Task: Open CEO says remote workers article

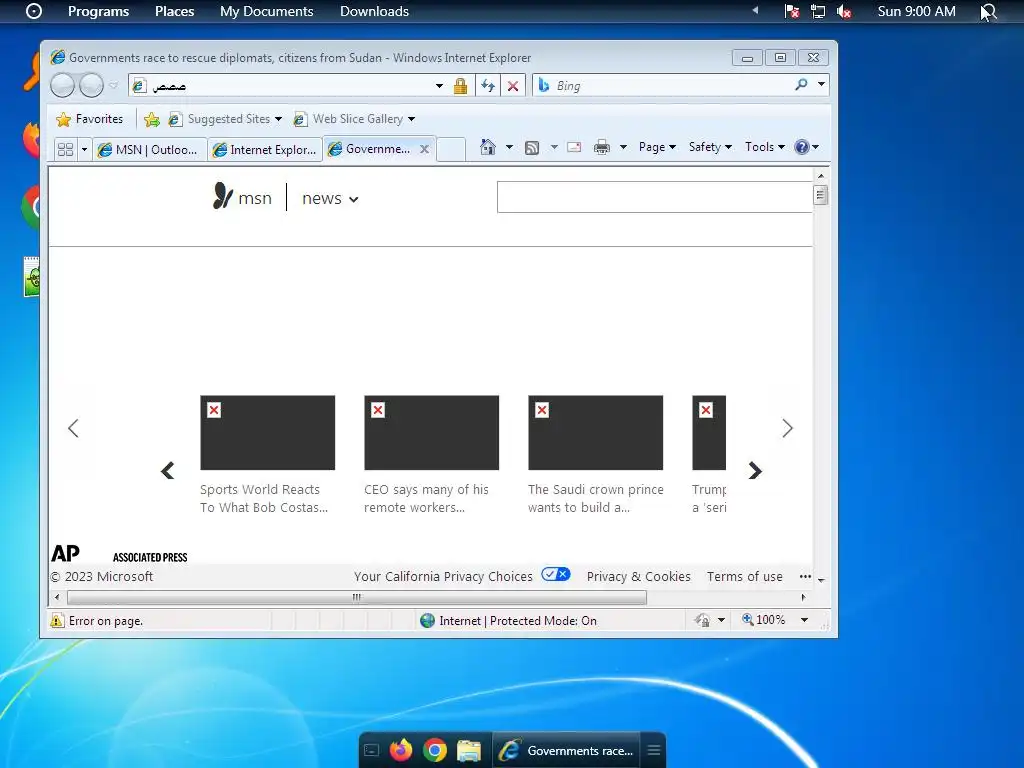Action: [426, 498]
